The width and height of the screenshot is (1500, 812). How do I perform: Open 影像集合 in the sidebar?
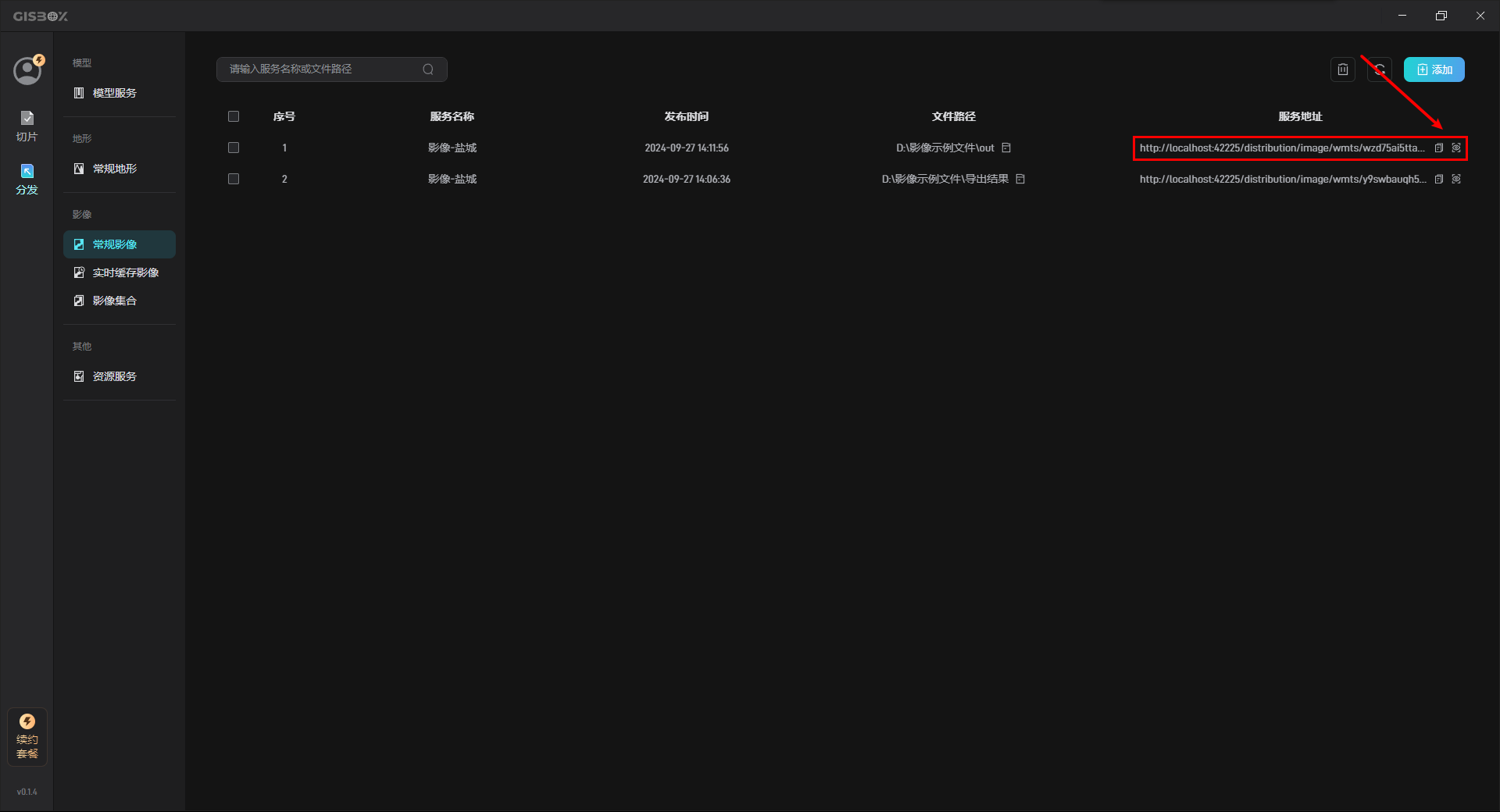click(120, 301)
